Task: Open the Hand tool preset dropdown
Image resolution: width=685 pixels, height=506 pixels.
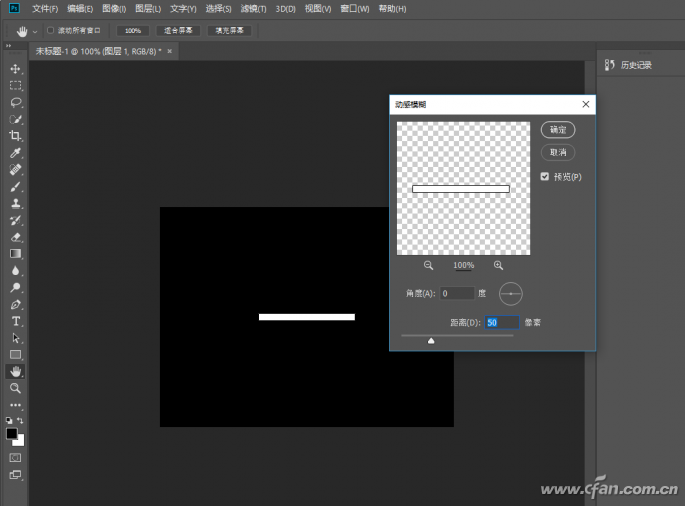Action: (x=35, y=31)
